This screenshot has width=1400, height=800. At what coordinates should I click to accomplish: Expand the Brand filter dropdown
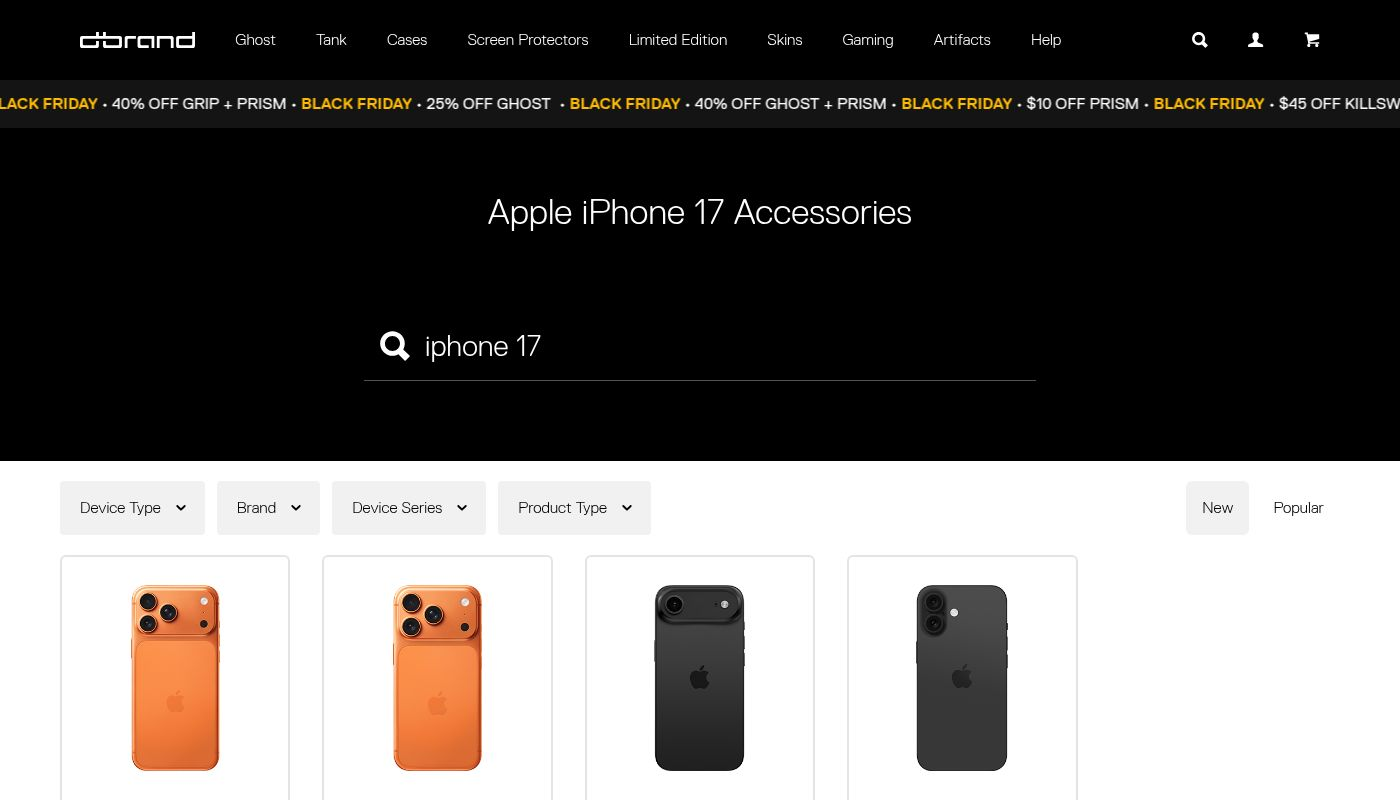(268, 508)
